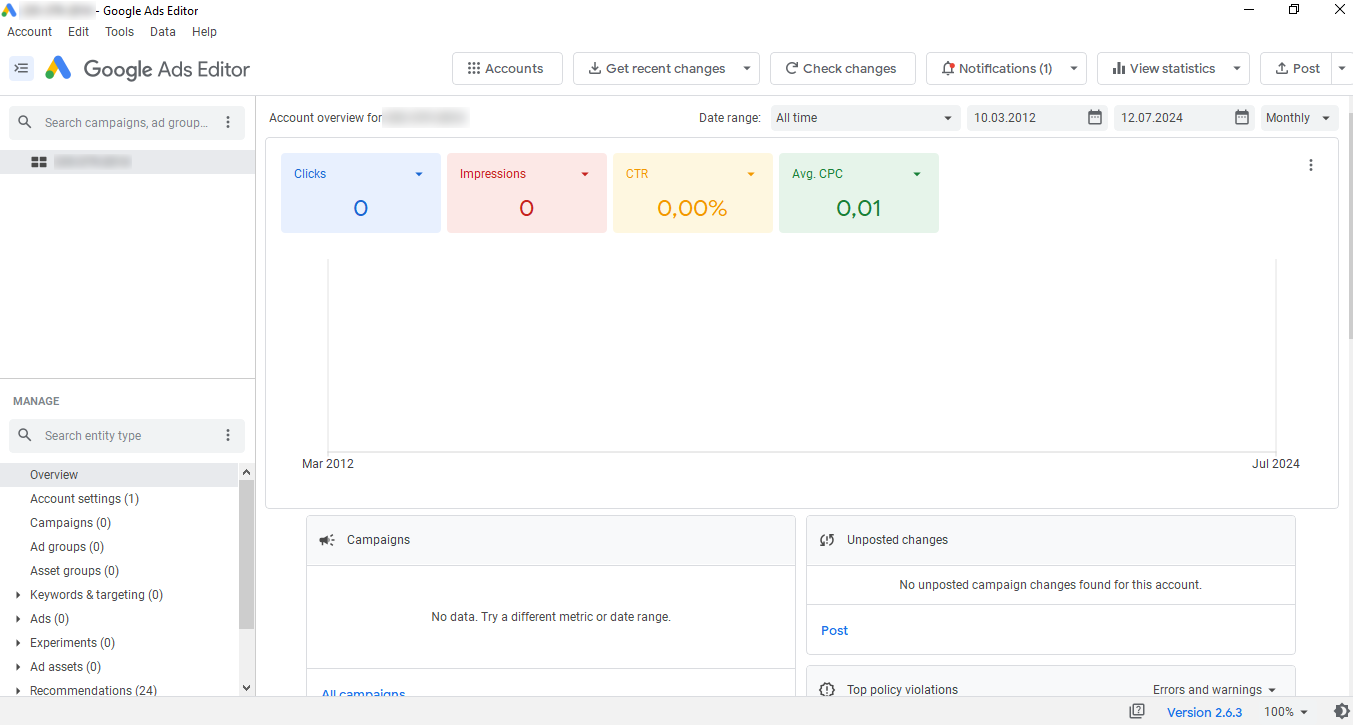Expand Keywords & targeting tree node
The width and height of the screenshot is (1353, 725).
18,595
